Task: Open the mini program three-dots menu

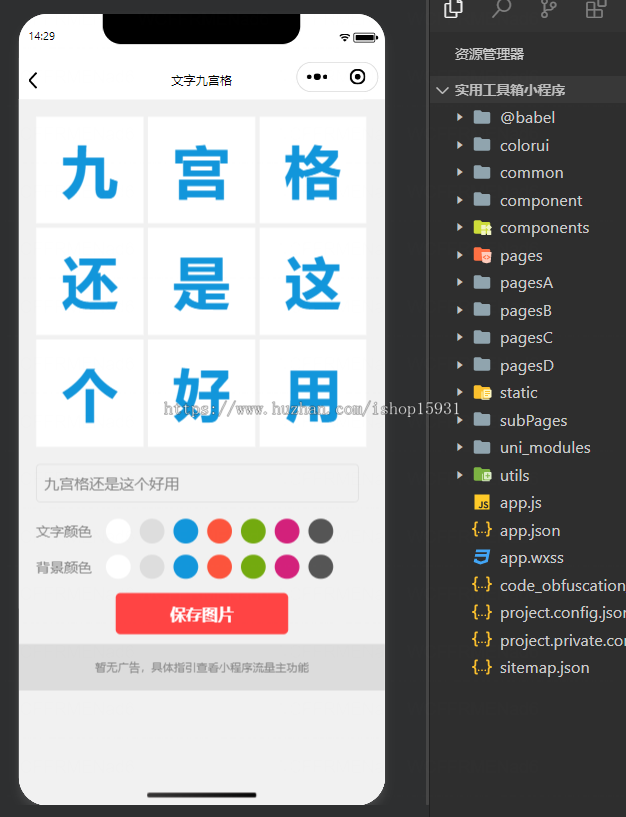Action: point(317,77)
